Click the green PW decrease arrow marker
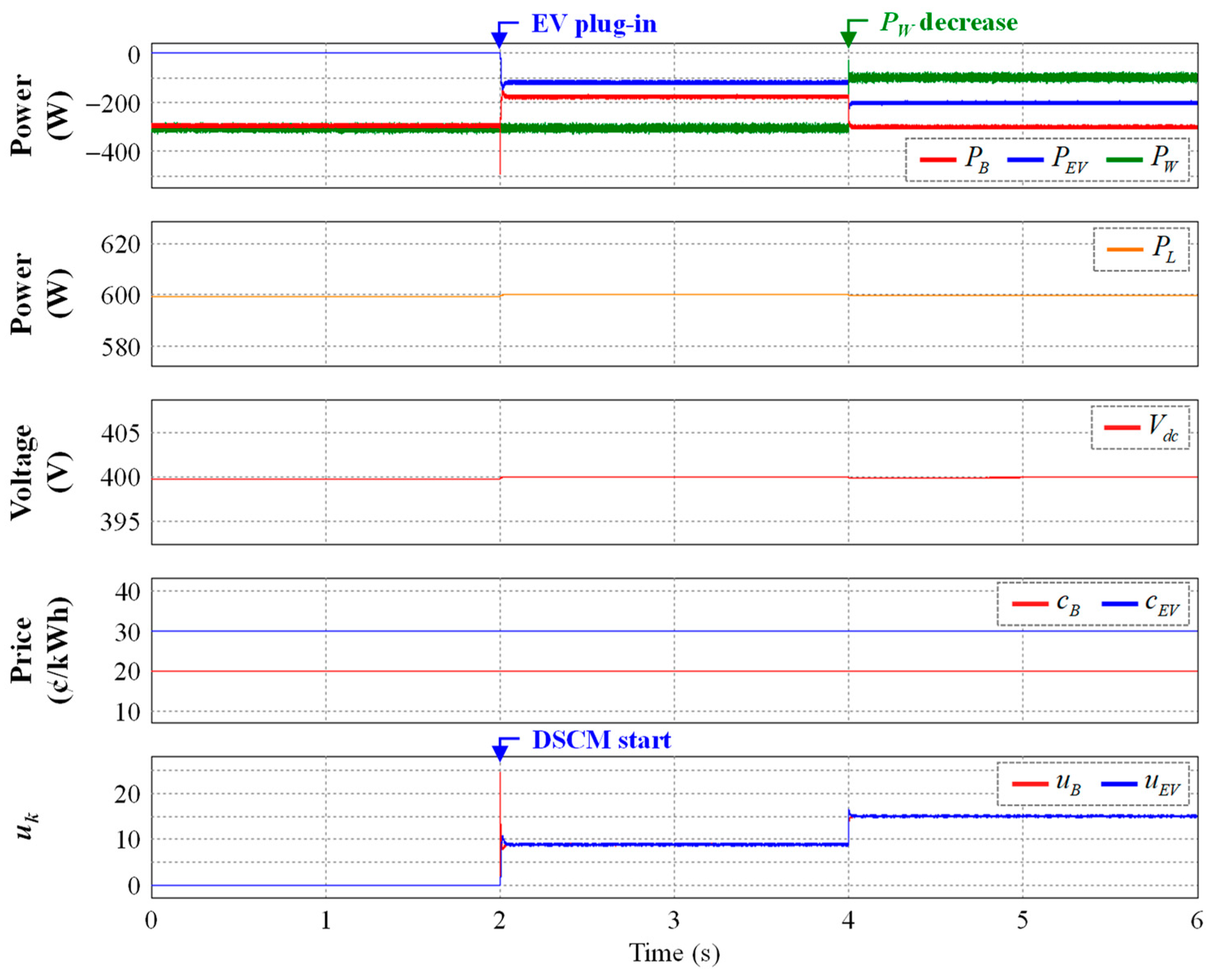 pyautogui.click(x=848, y=37)
